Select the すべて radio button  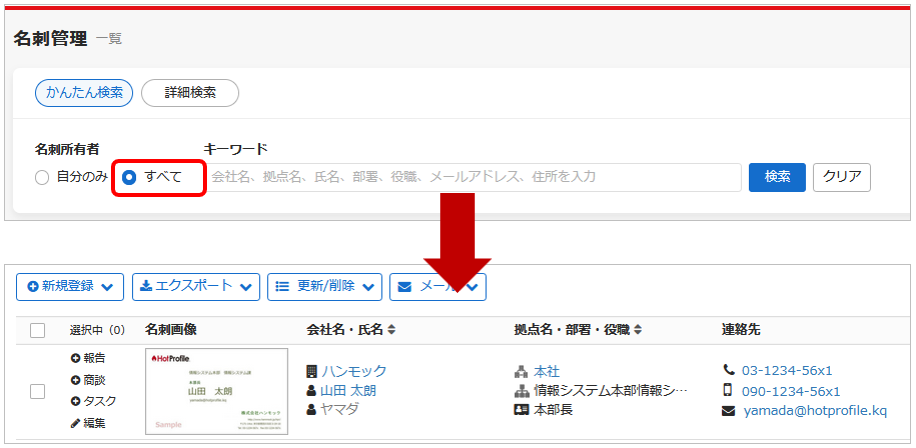pyautogui.click(x=129, y=177)
